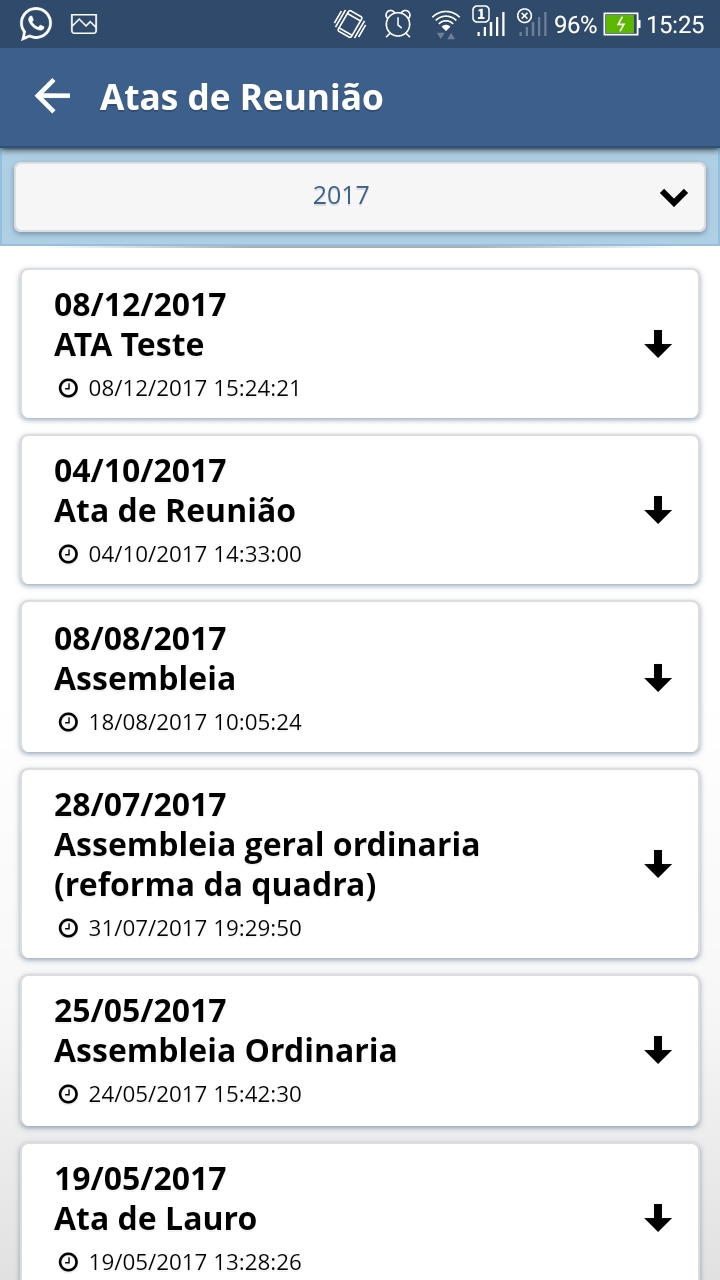Image resolution: width=720 pixels, height=1280 pixels.
Task: Tap the Wi-Fi status icon
Action: click(445, 24)
